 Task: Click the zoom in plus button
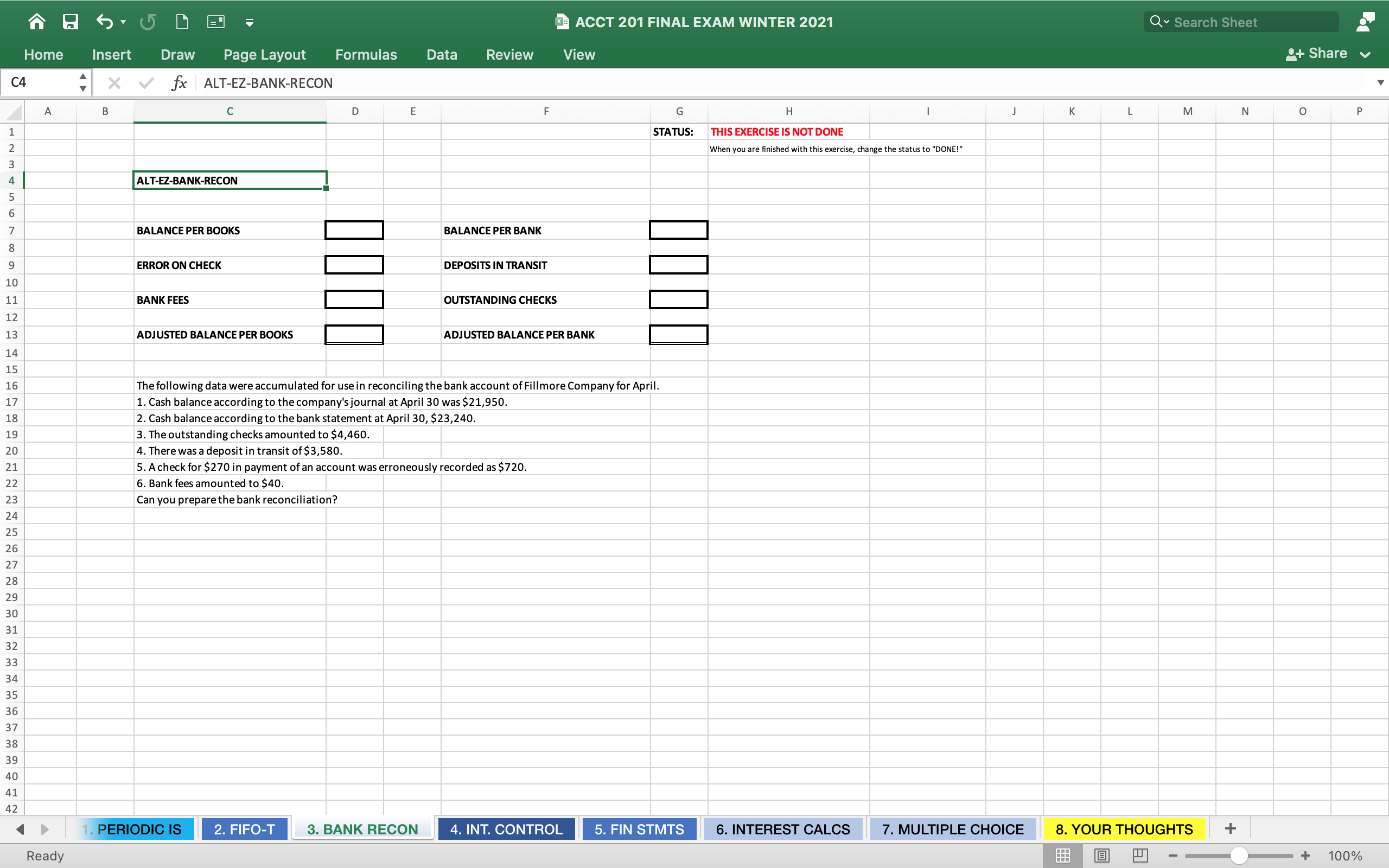click(1305, 856)
